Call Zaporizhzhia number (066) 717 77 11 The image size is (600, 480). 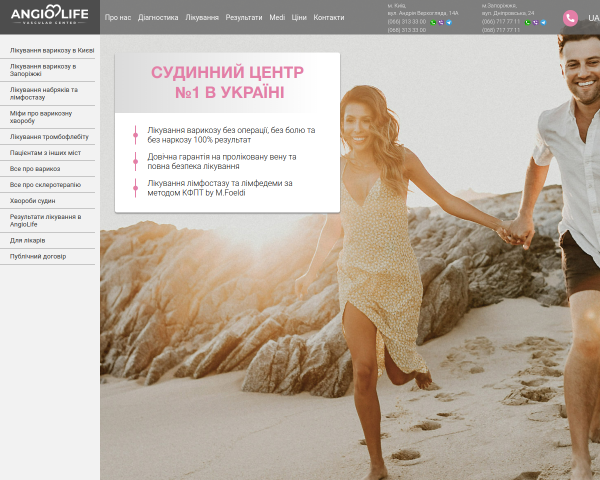[501, 22]
